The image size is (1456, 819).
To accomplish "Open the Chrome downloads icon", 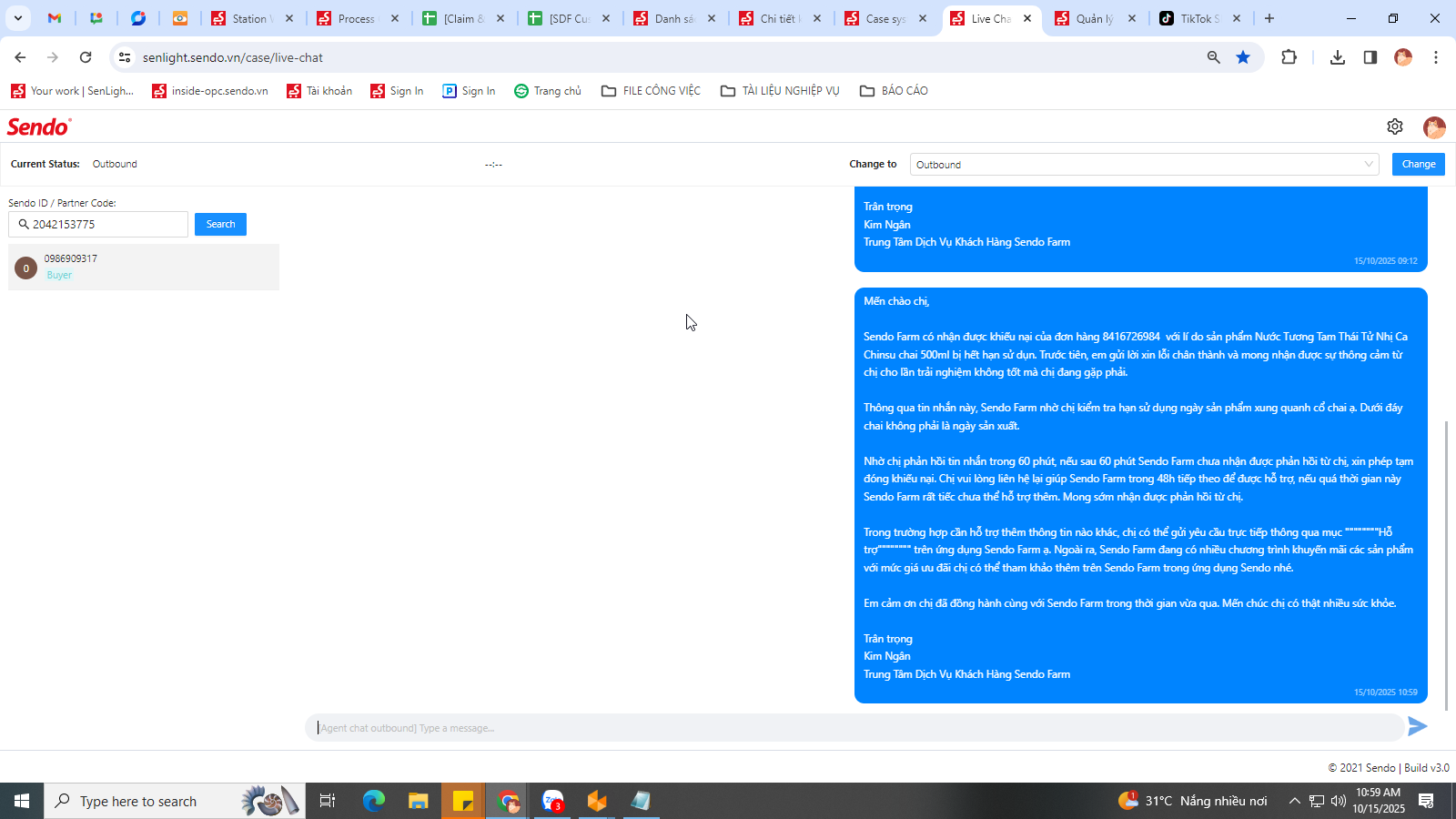I will tap(1338, 57).
